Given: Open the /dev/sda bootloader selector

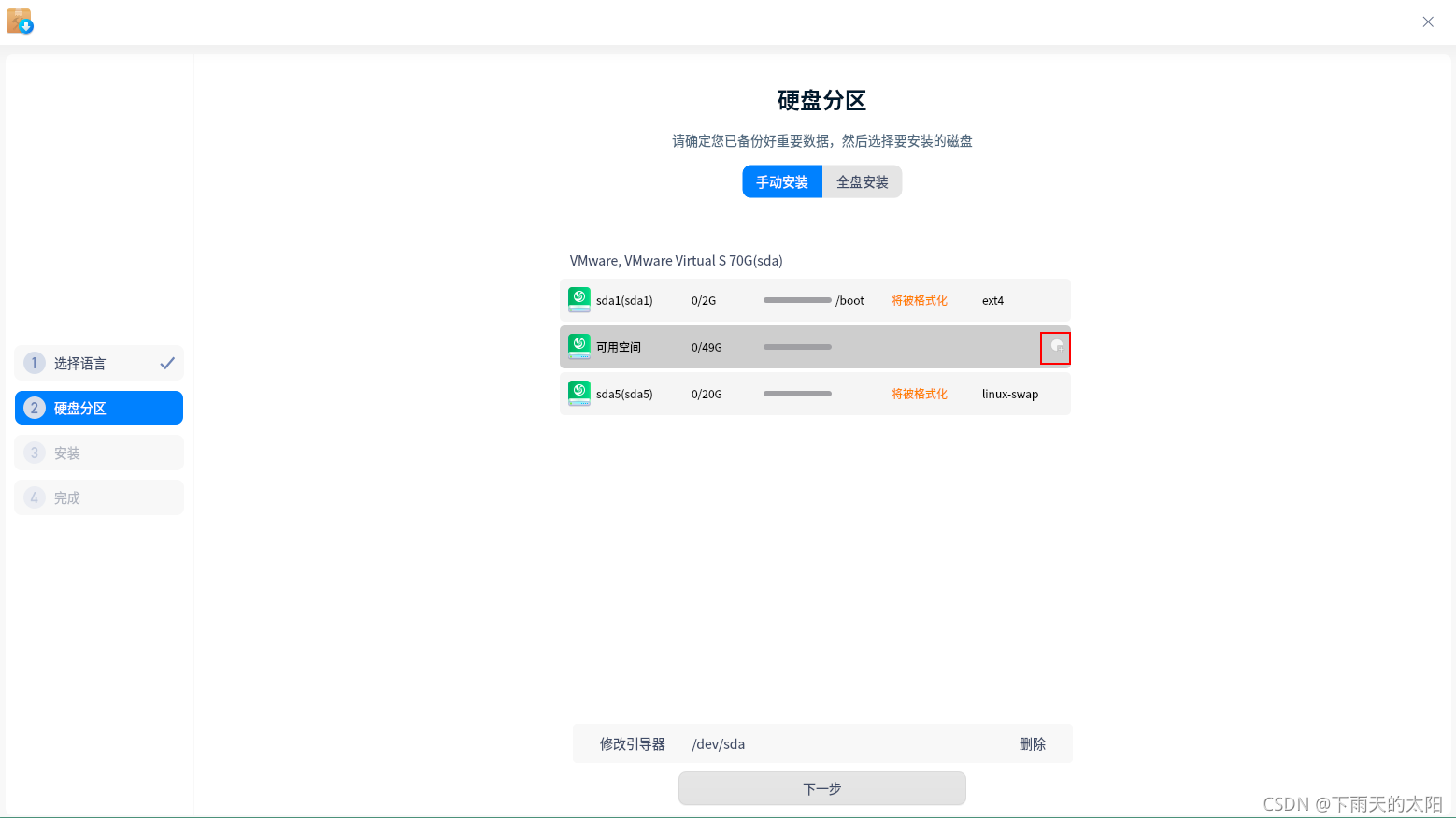Looking at the screenshot, I should pyautogui.click(x=718, y=743).
